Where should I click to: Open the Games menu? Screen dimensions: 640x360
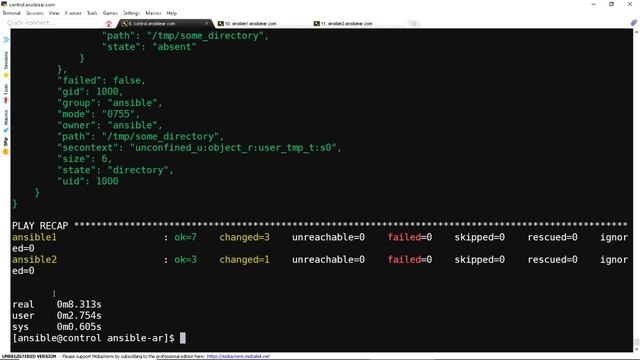110,13
